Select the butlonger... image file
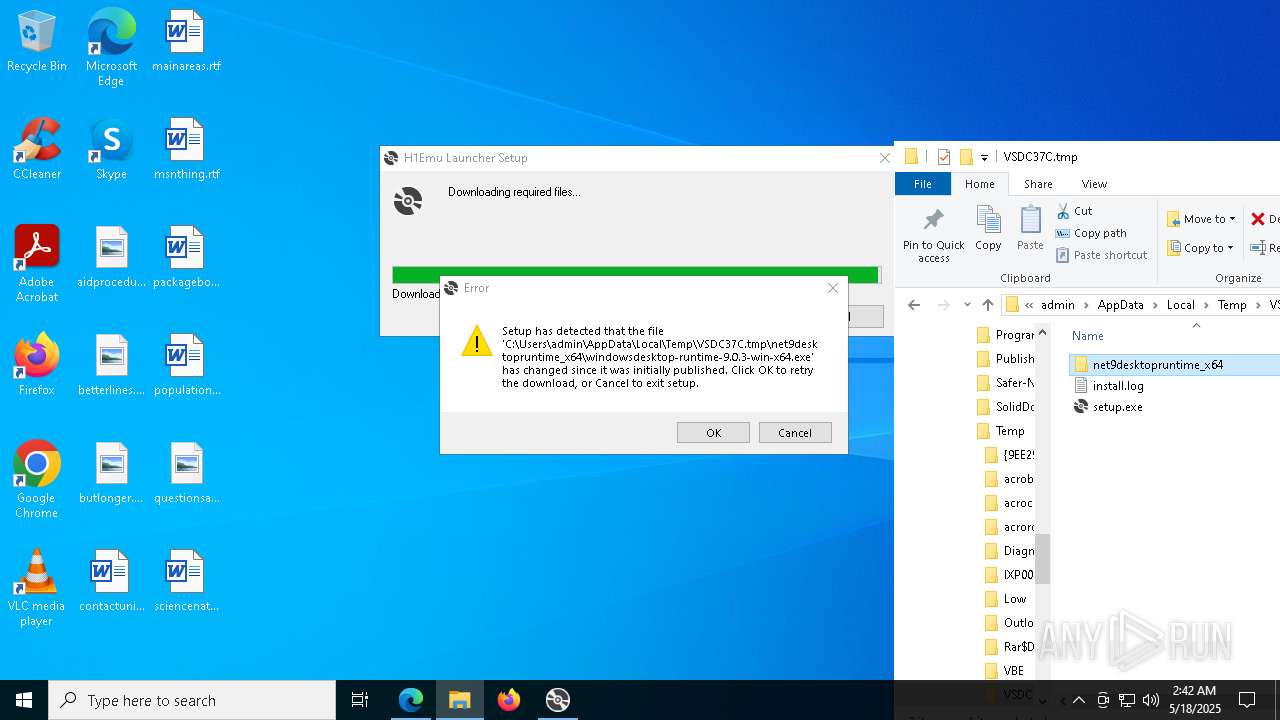Screen dimensions: 1280x720 (111, 473)
